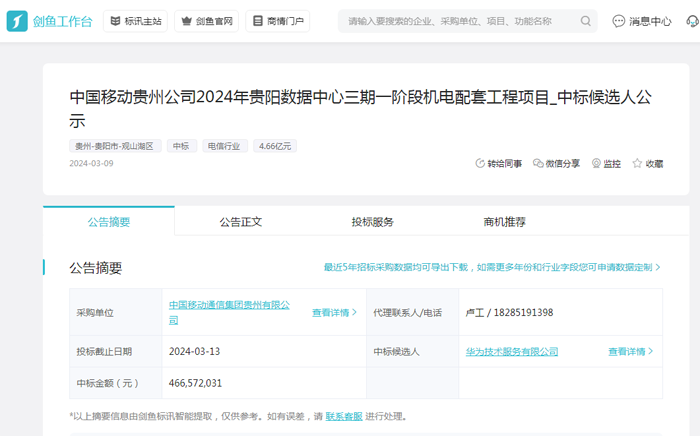Open 华为技术服务有限公司 company link

(x=511, y=352)
